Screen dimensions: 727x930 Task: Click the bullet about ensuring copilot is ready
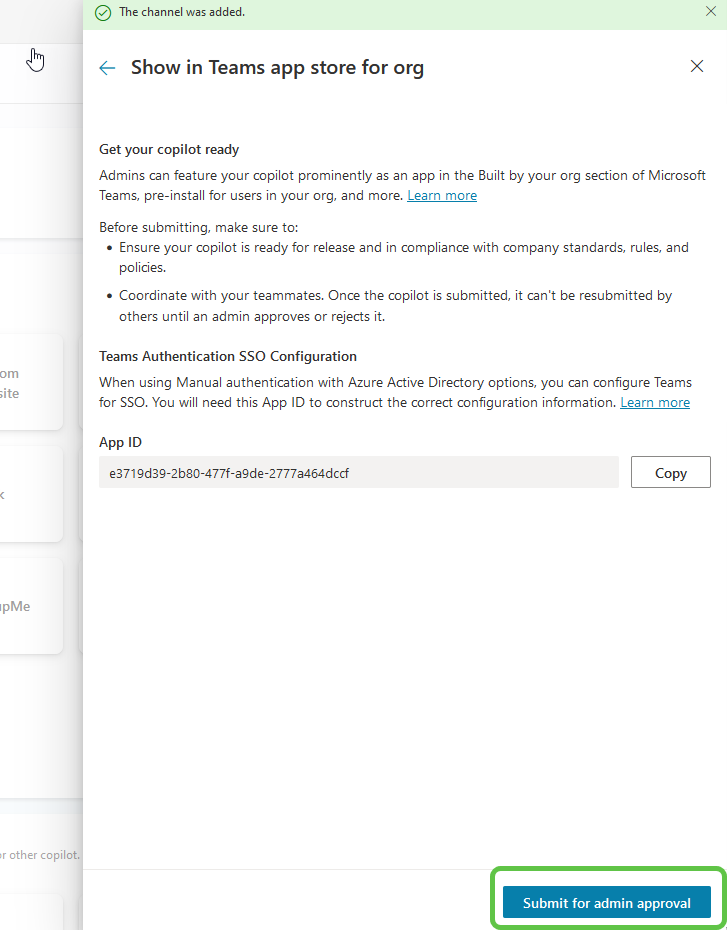403,257
